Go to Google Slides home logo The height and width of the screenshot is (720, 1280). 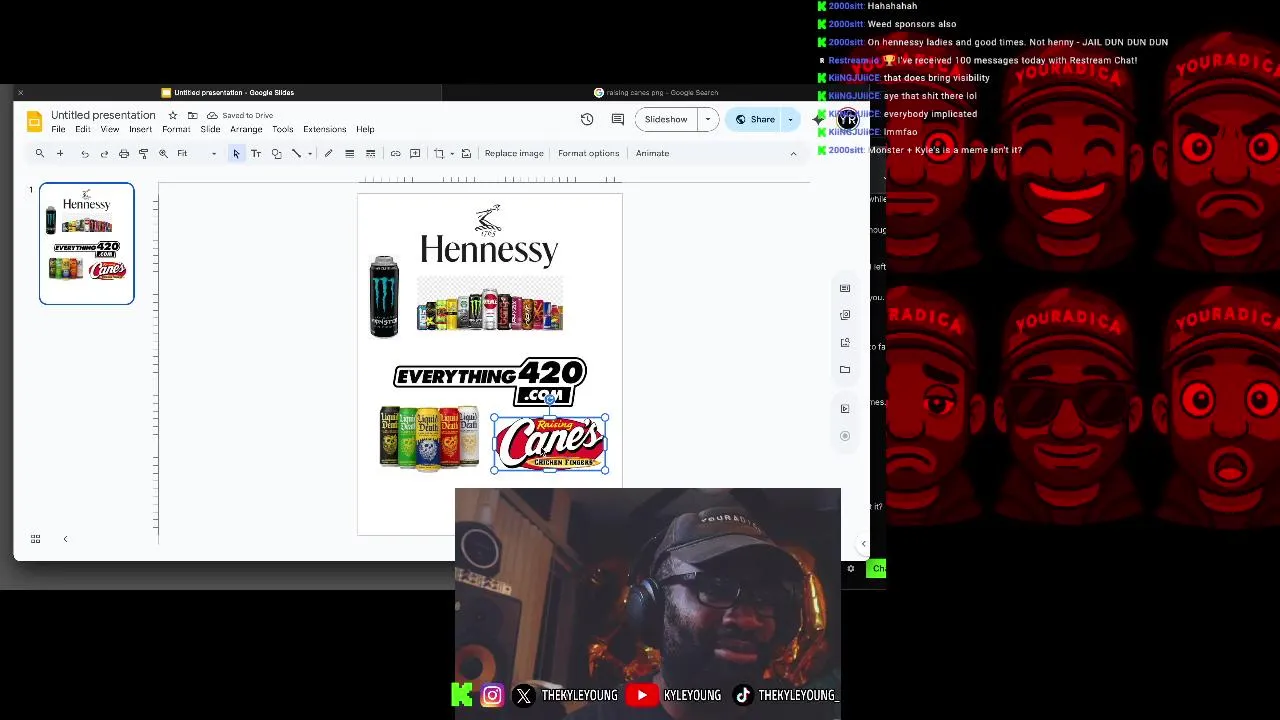34,121
